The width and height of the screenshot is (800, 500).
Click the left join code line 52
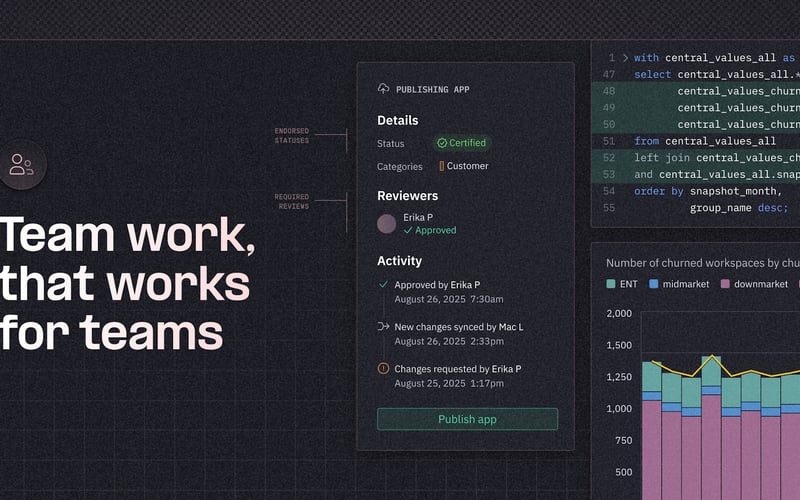tap(717, 158)
